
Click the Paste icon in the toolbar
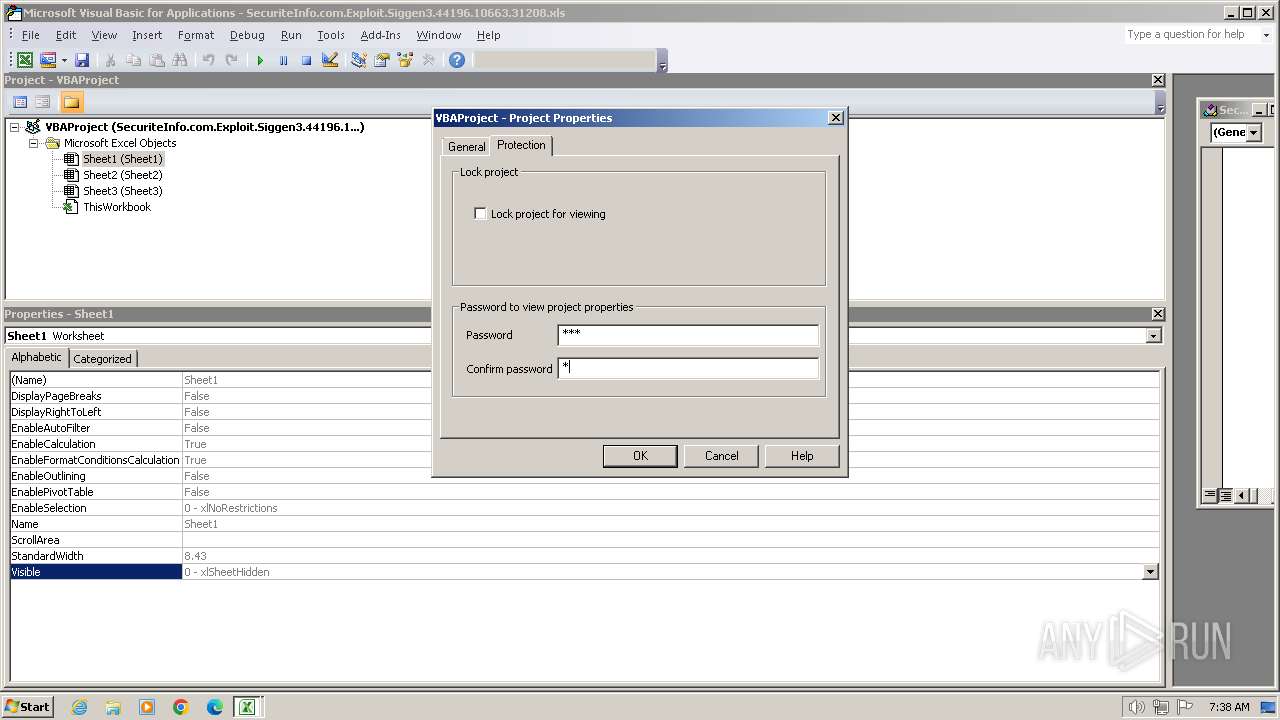(x=156, y=60)
